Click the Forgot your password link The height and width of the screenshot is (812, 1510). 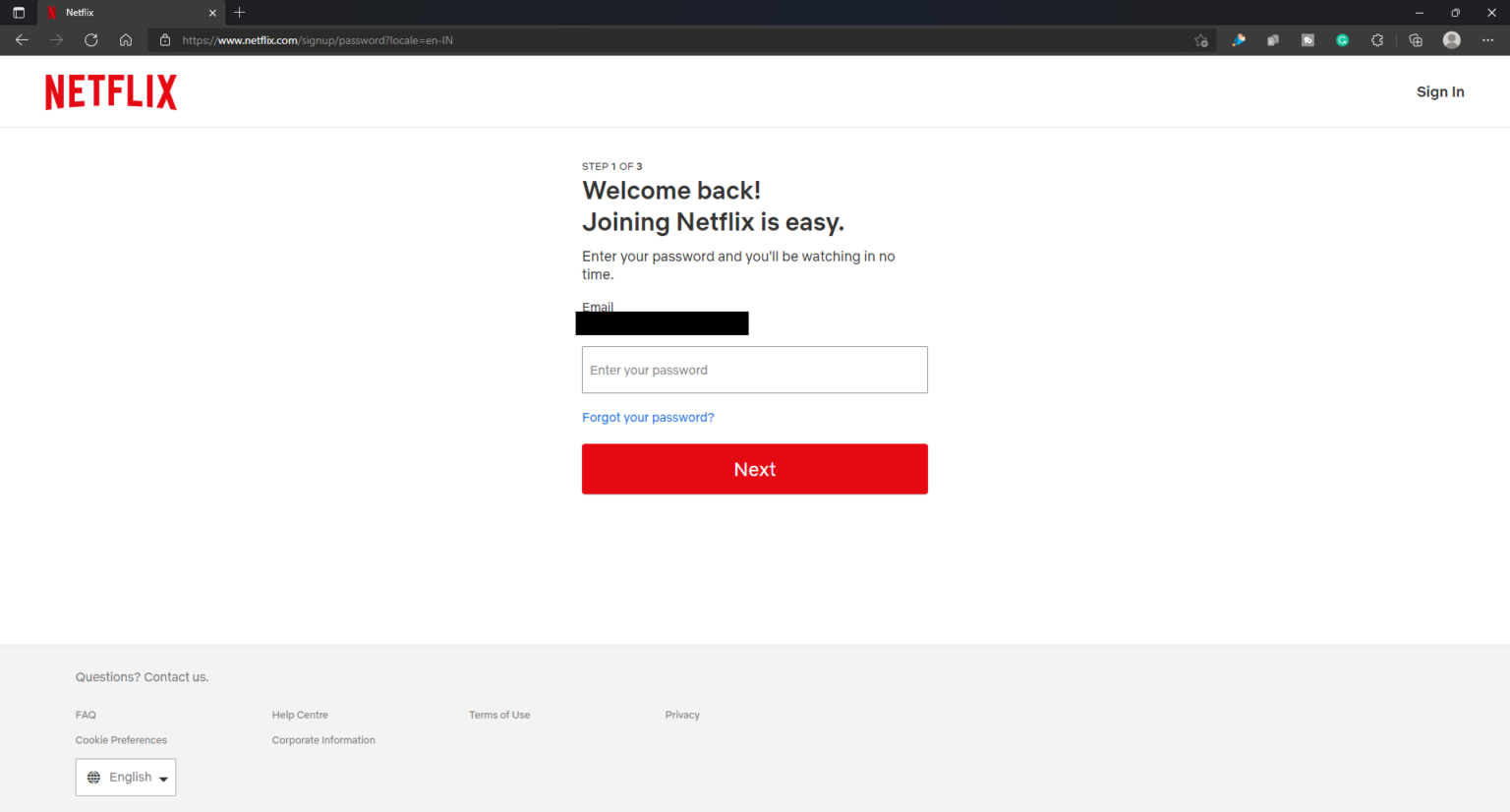click(x=648, y=418)
